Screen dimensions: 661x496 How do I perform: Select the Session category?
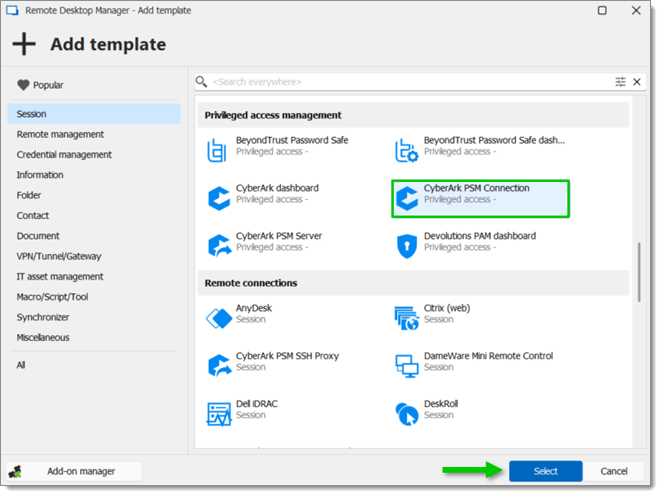[94, 114]
